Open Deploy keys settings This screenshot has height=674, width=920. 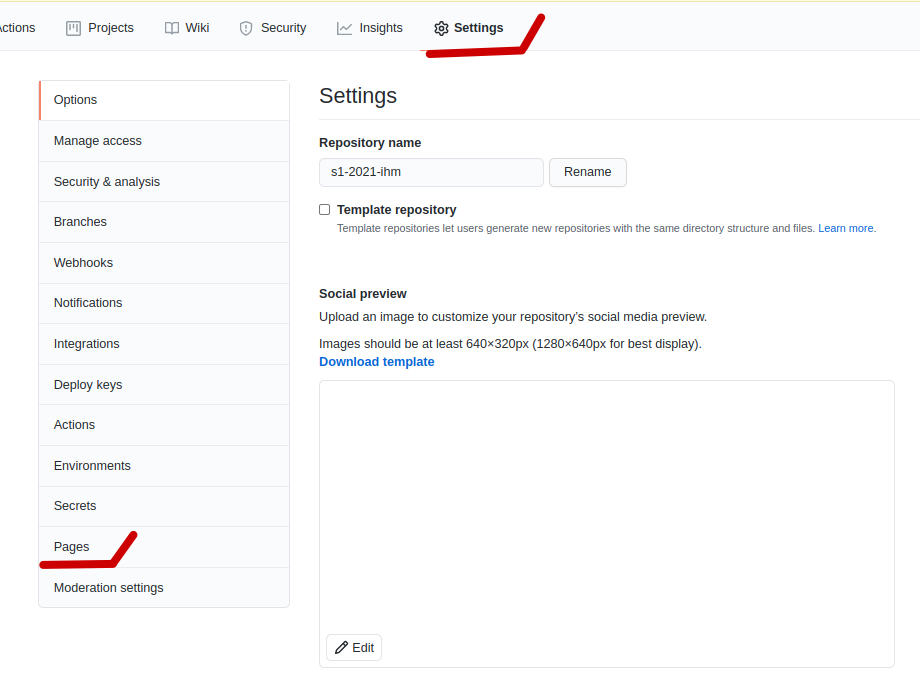(88, 385)
